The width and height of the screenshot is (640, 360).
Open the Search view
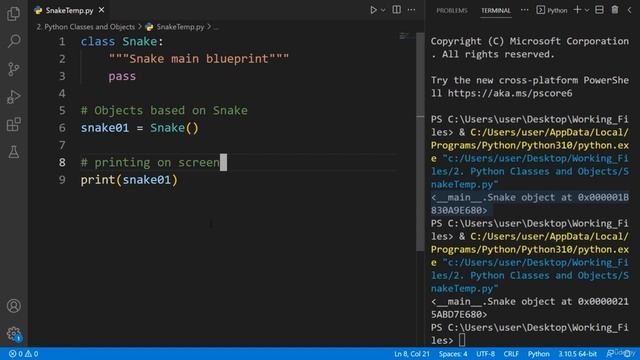[13, 41]
